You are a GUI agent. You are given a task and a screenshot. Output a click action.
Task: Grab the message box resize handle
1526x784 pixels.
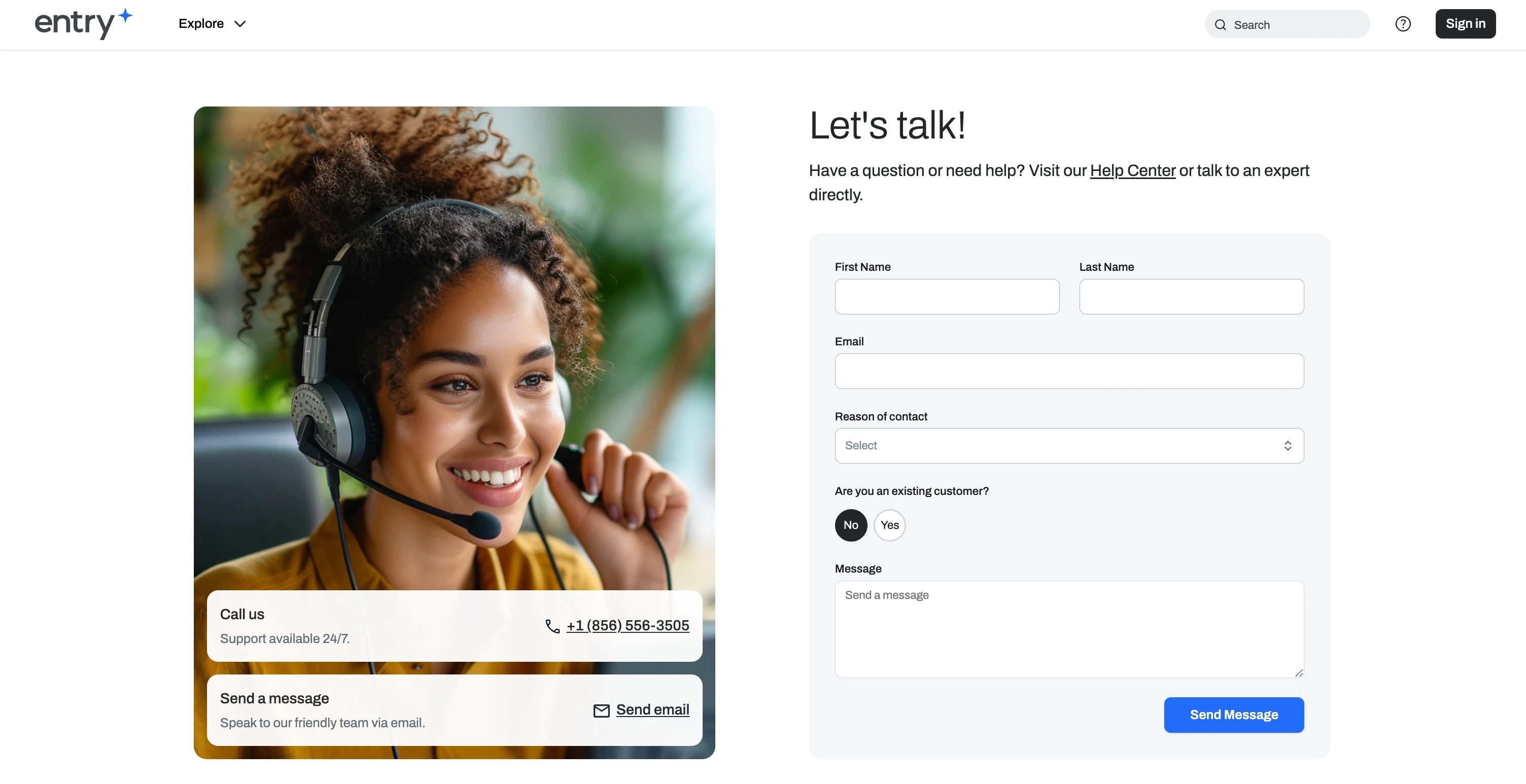point(1299,672)
